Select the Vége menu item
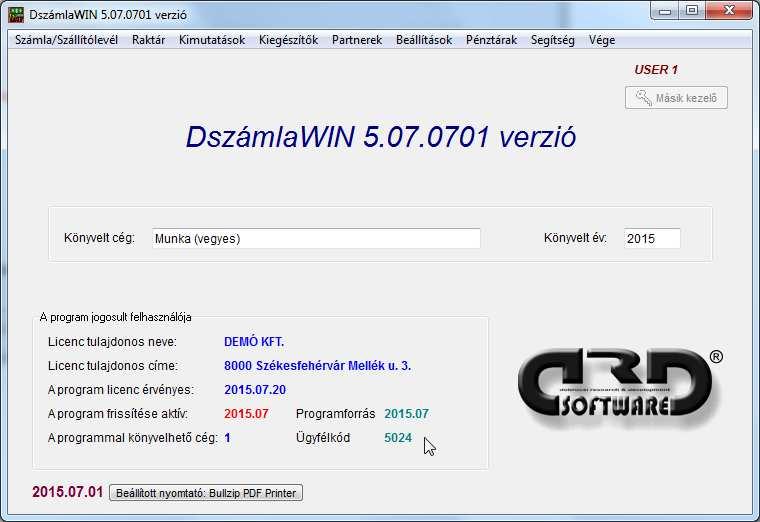The height and width of the screenshot is (522, 760). 602,40
